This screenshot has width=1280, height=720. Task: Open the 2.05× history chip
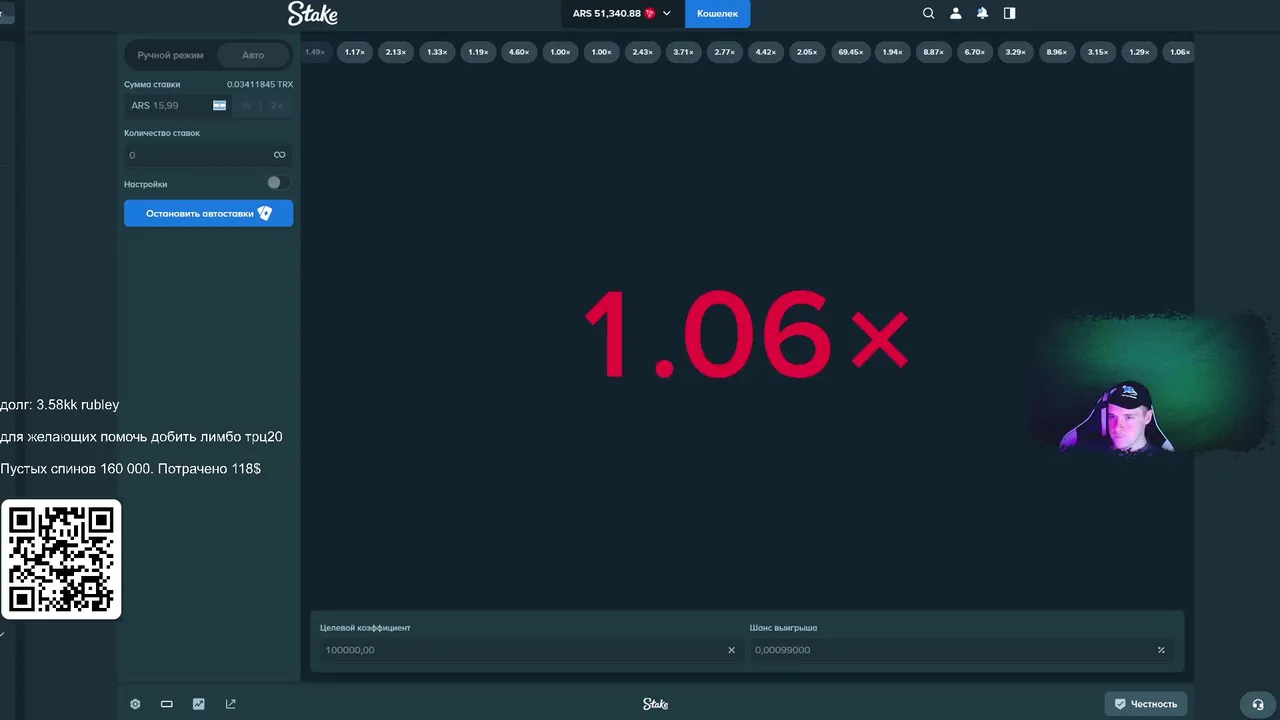pos(807,52)
